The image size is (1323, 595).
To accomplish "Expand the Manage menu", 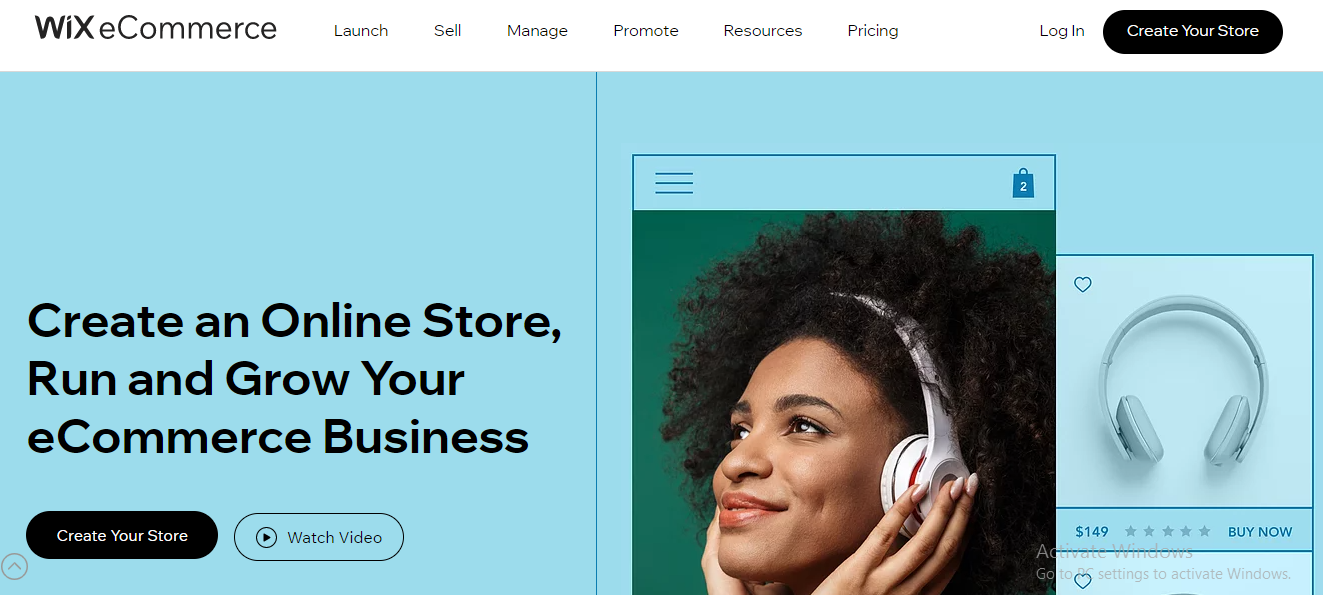I will 537,31.
